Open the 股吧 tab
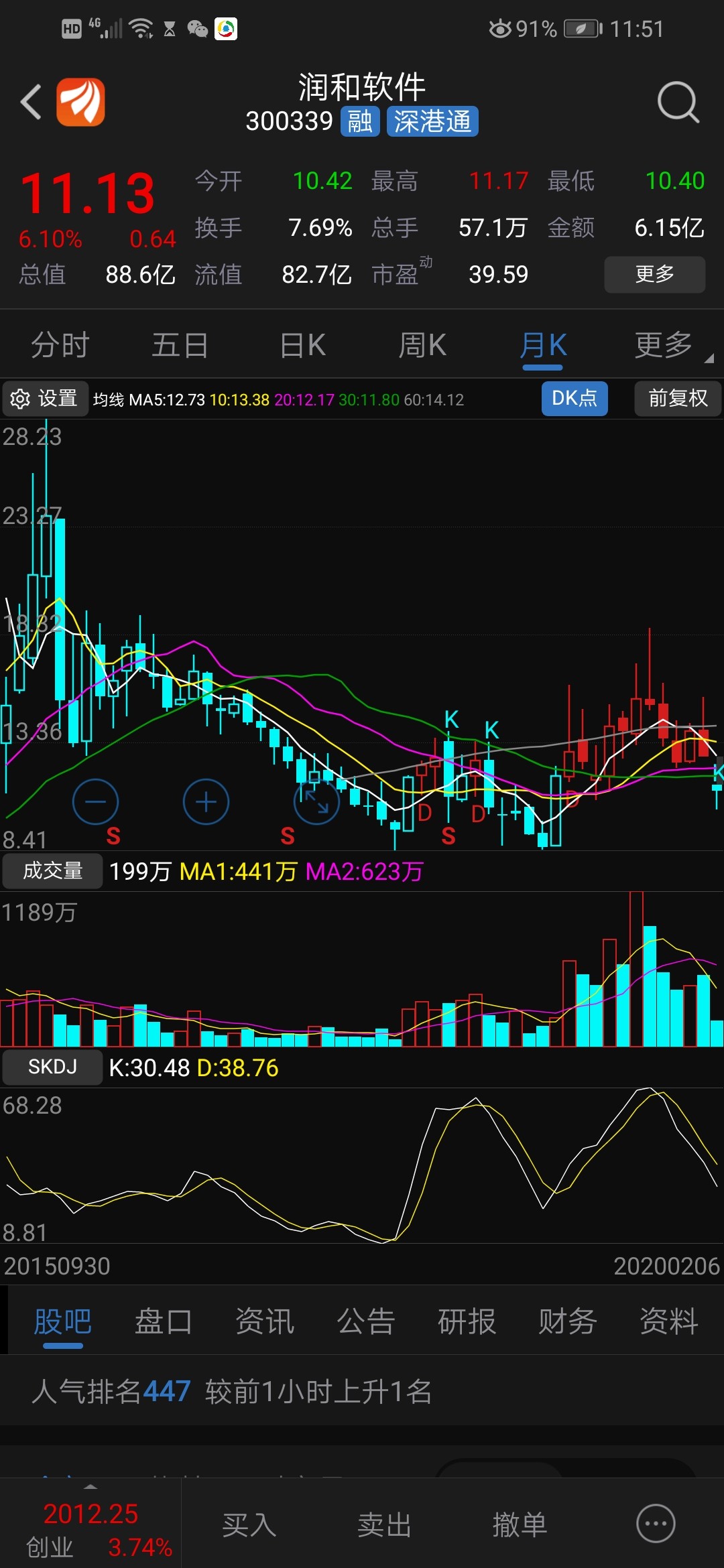The image size is (724, 1568). click(63, 1321)
